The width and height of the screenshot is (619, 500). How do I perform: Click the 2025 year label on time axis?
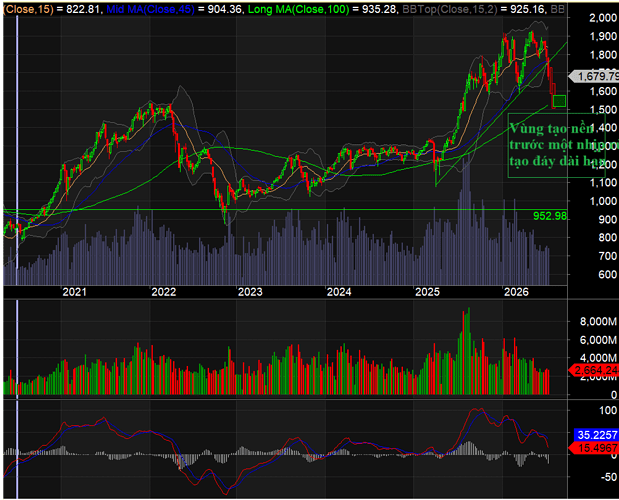pyautogui.click(x=427, y=292)
